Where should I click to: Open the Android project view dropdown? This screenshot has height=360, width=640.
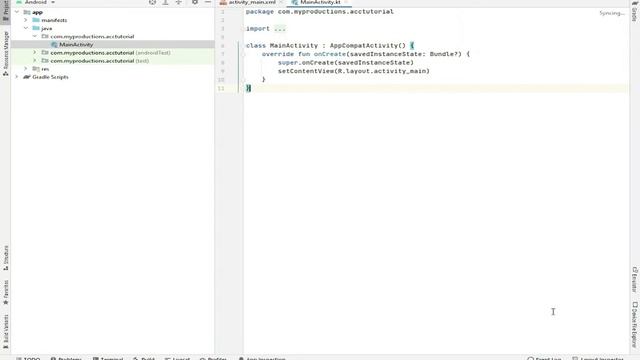coord(36,2)
